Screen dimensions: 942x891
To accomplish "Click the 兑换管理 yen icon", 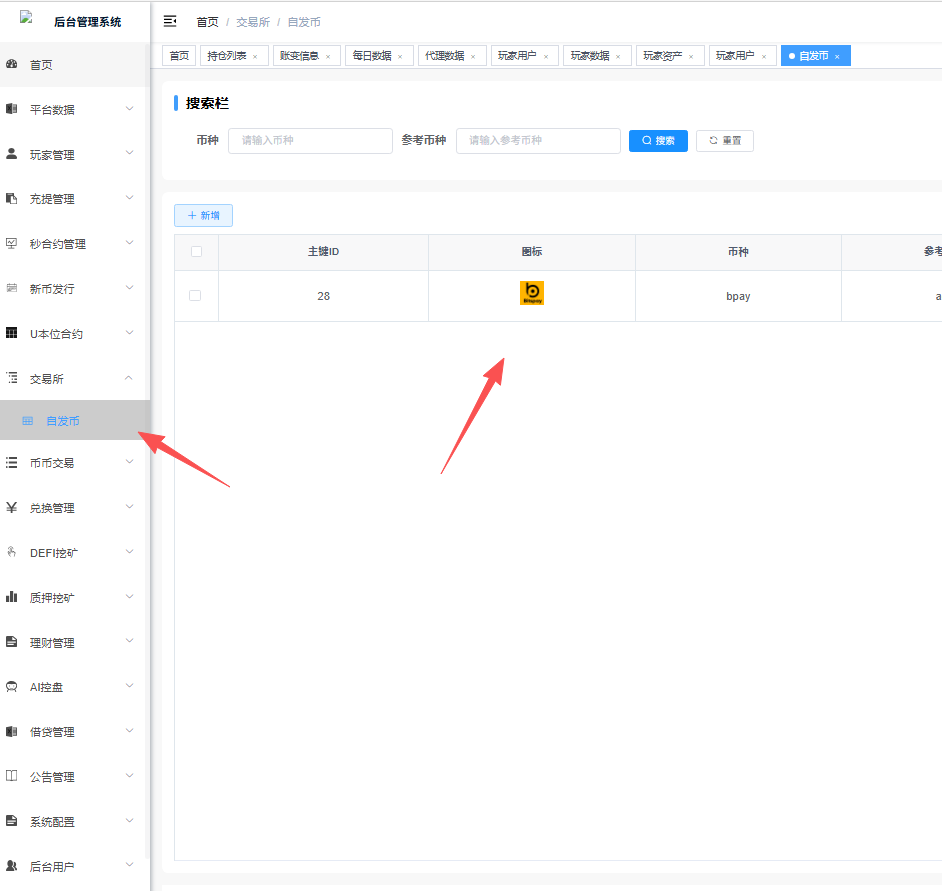I will [12, 507].
